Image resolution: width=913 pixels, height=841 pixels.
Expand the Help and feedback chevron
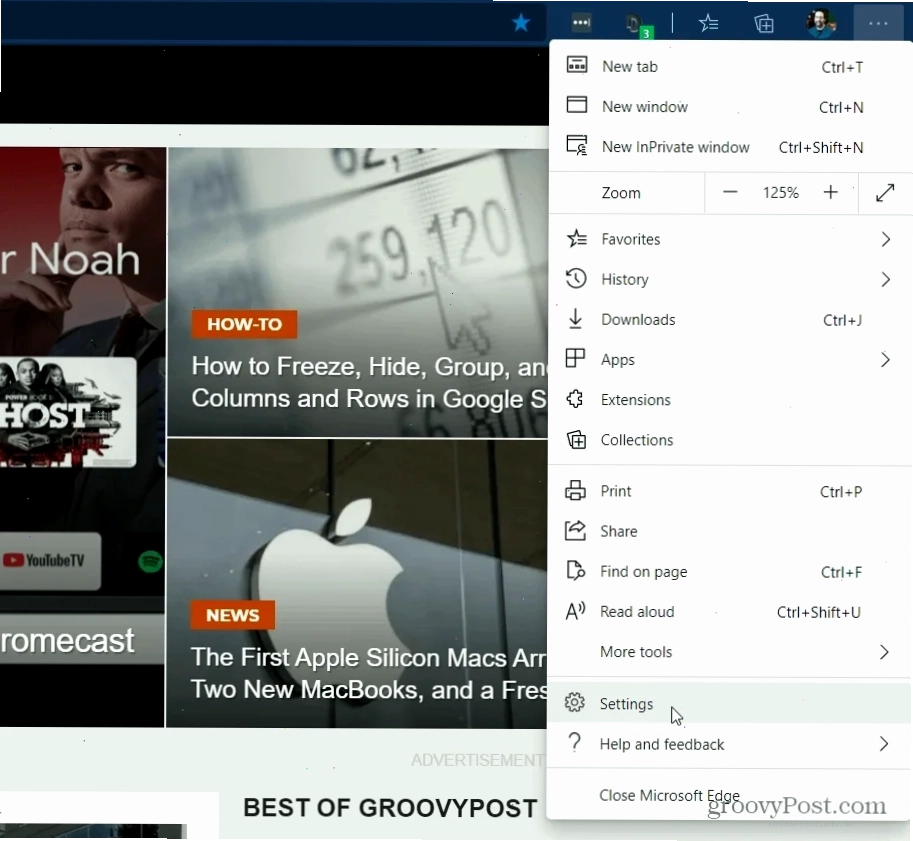click(x=884, y=744)
